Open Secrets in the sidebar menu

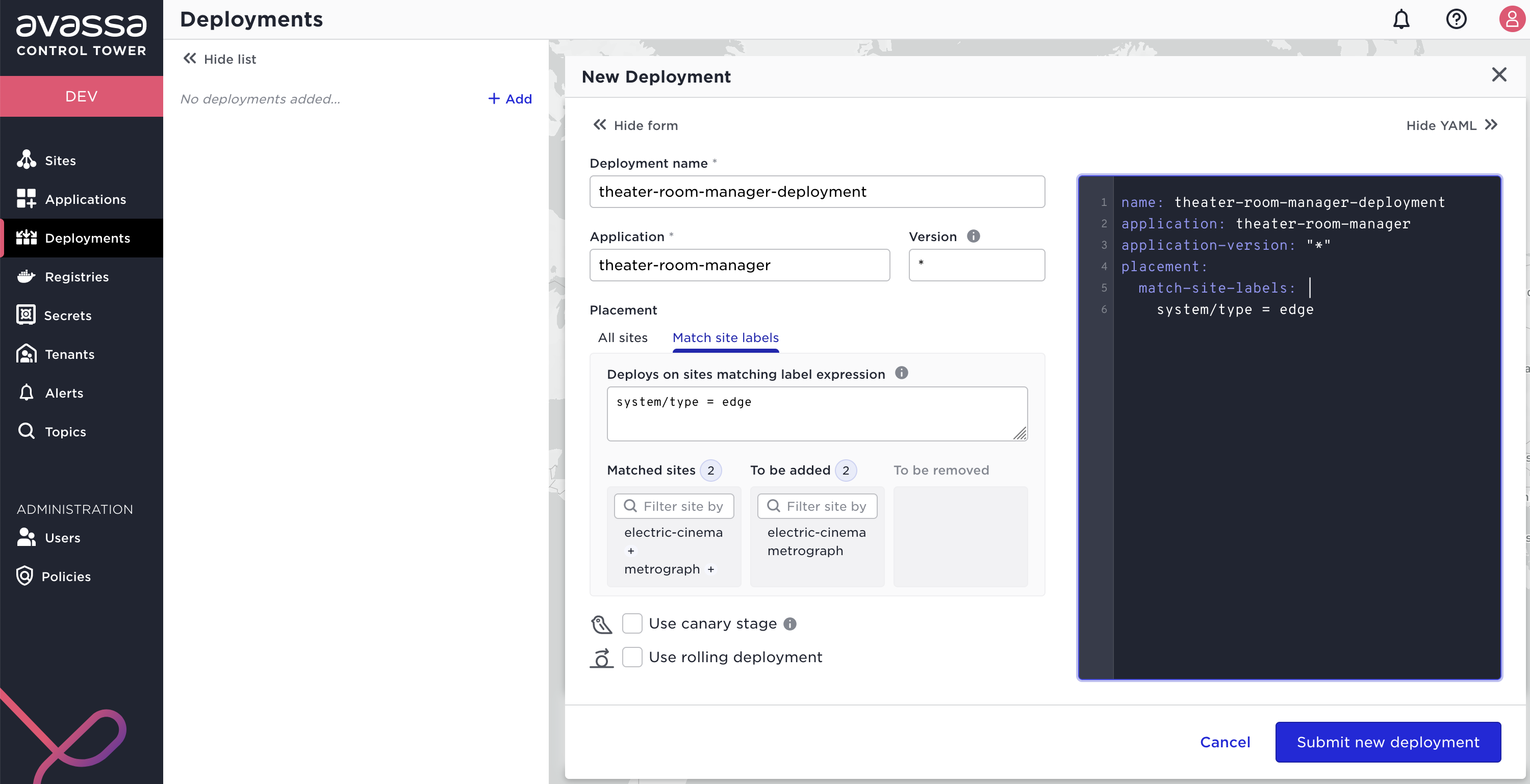(82, 315)
